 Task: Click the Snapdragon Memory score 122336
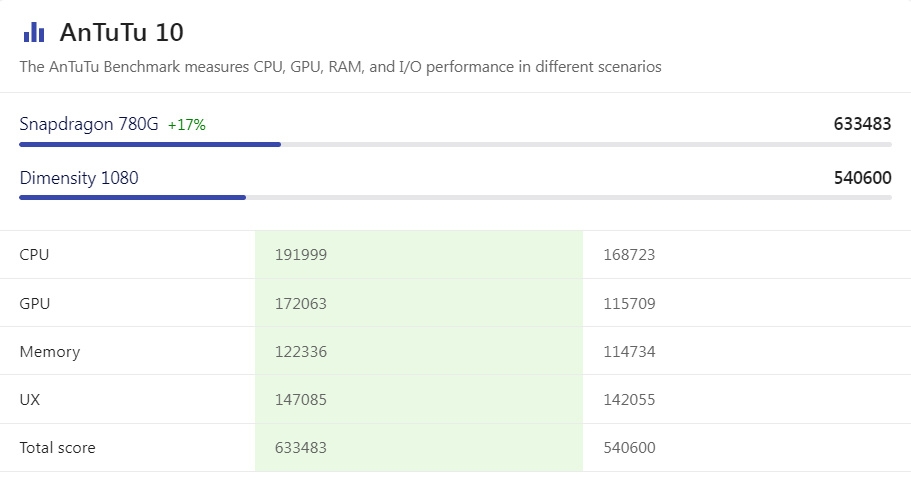[301, 352]
